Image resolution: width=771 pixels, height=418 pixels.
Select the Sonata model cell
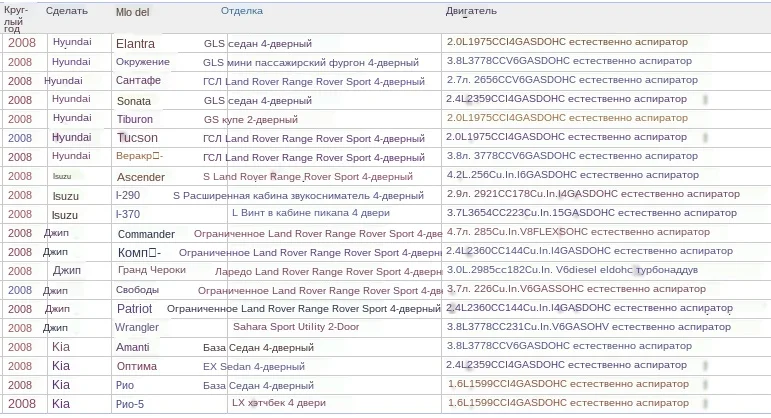pos(134,101)
